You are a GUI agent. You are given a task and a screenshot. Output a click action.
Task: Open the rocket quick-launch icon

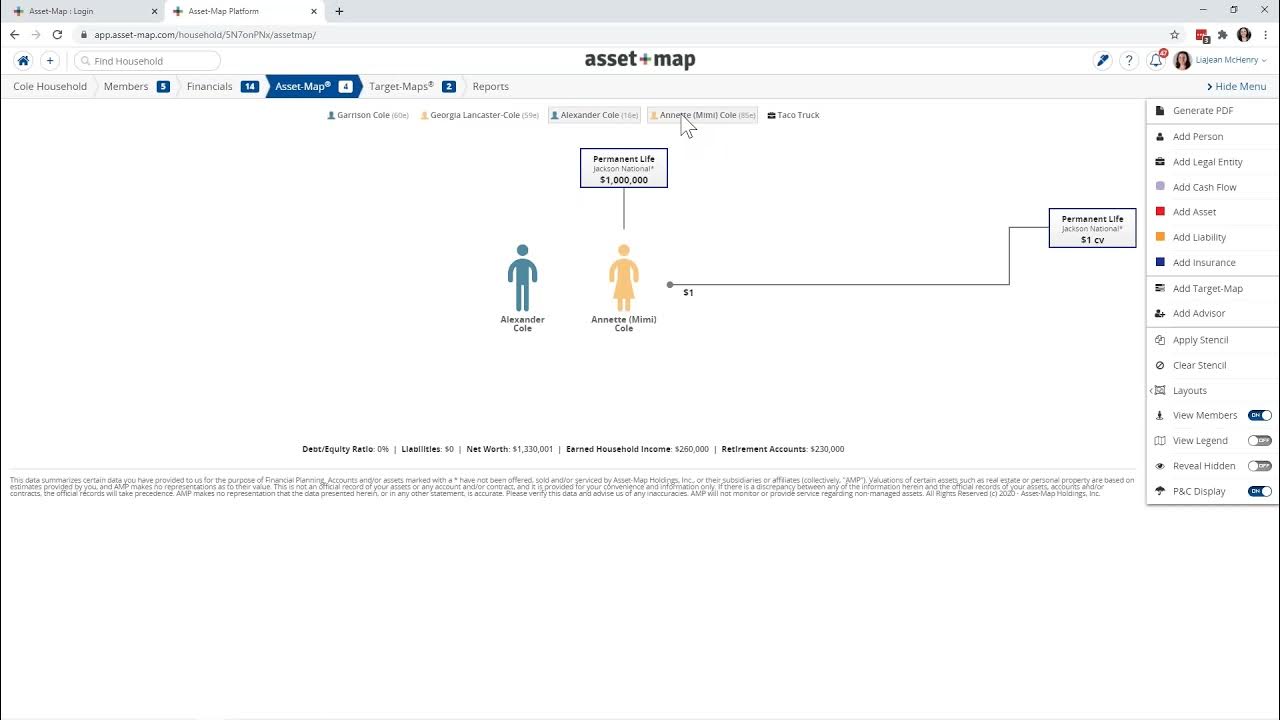pyautogui.click(x=1103, y=60)
